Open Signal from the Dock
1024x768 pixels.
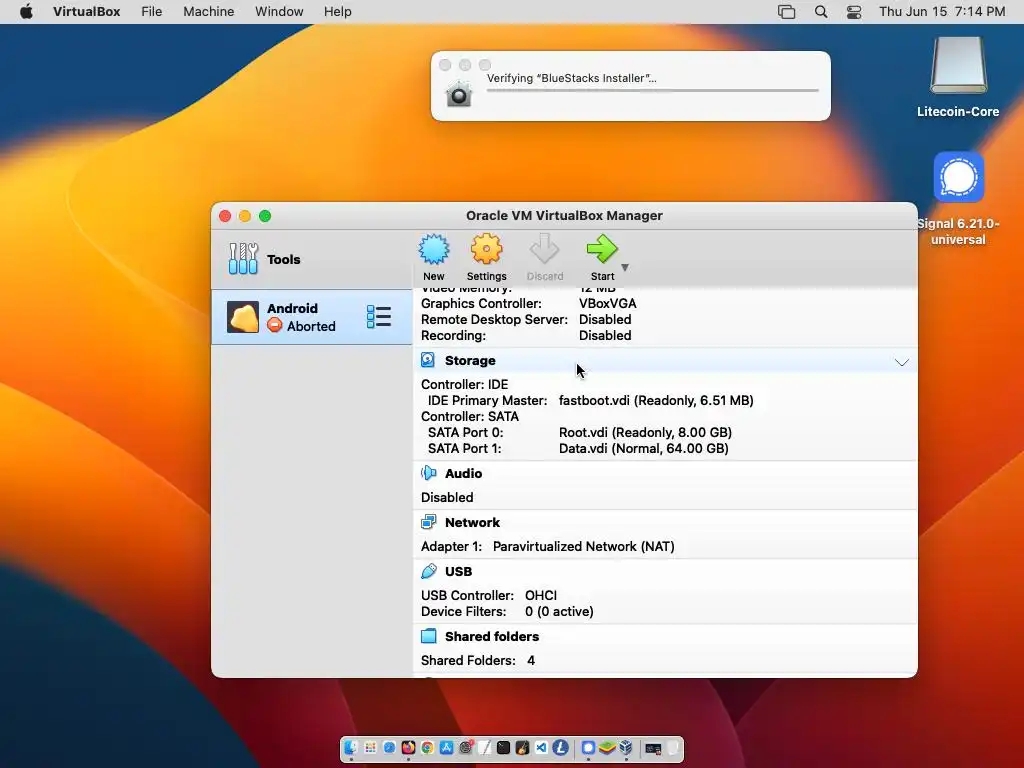tap(588, 748)
